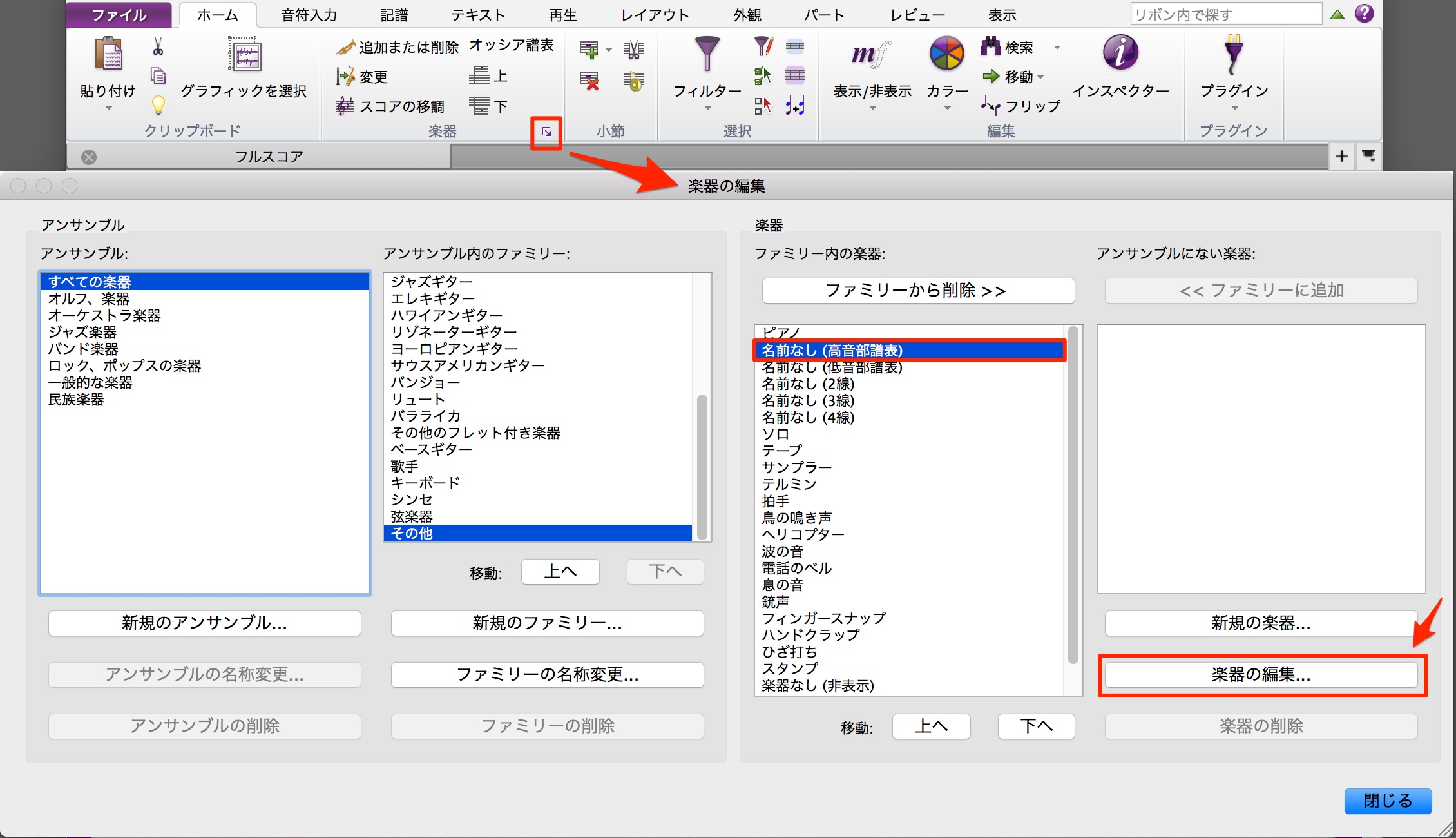Click the Score transposition (スコアの移調) icon
1456x838 pixels.
345,106
